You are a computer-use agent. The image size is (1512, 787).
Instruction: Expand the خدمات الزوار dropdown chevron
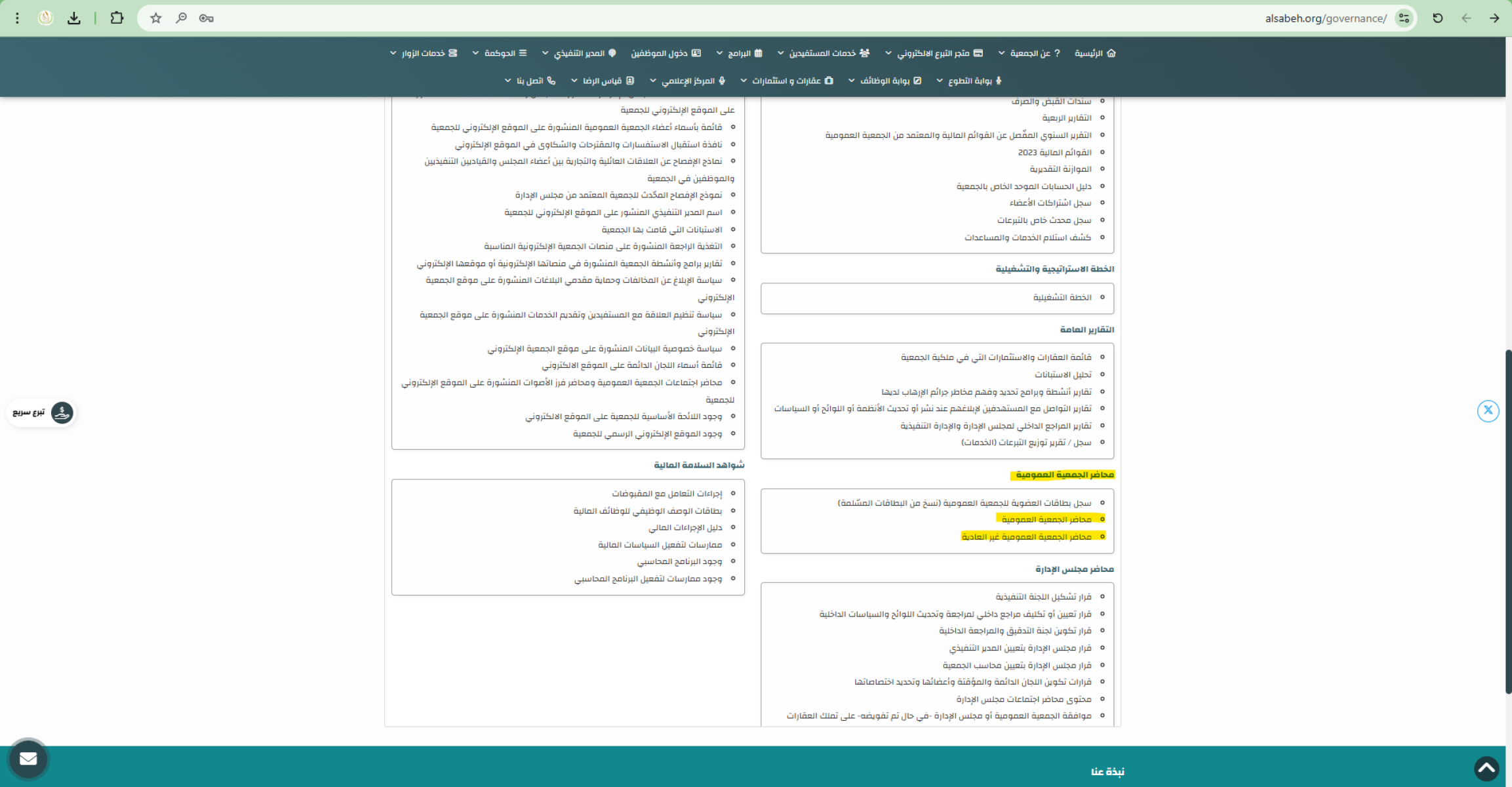click(393, 53)
